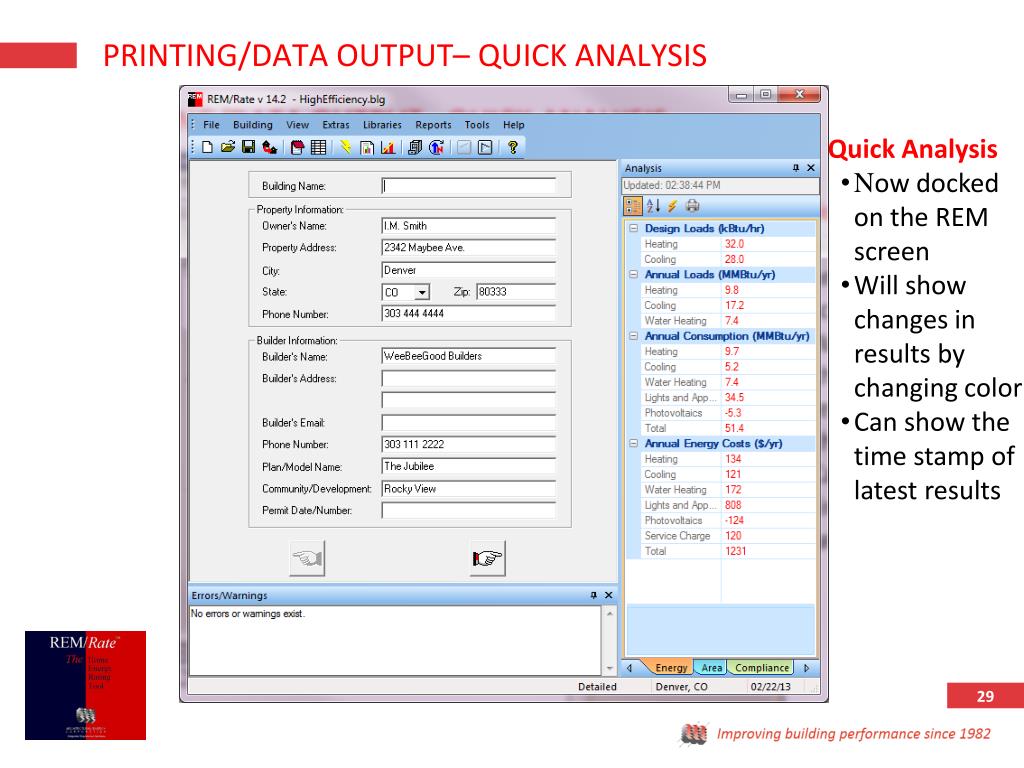Click the pointing-left hand previous page button
This screenshot has height=768, width=1024.
tap(307, 558)
